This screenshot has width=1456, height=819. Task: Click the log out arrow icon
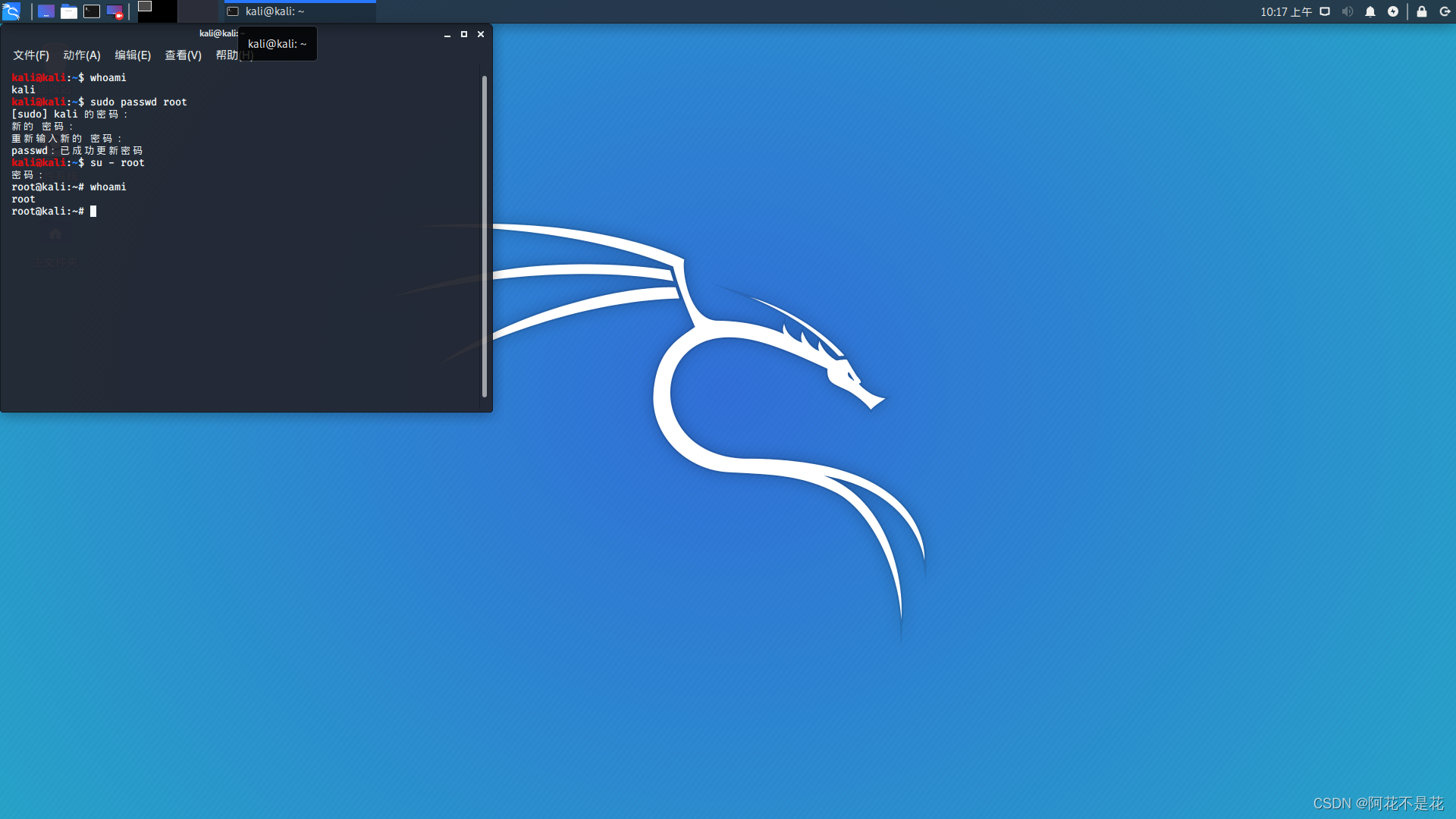[x=1445, y=11]
